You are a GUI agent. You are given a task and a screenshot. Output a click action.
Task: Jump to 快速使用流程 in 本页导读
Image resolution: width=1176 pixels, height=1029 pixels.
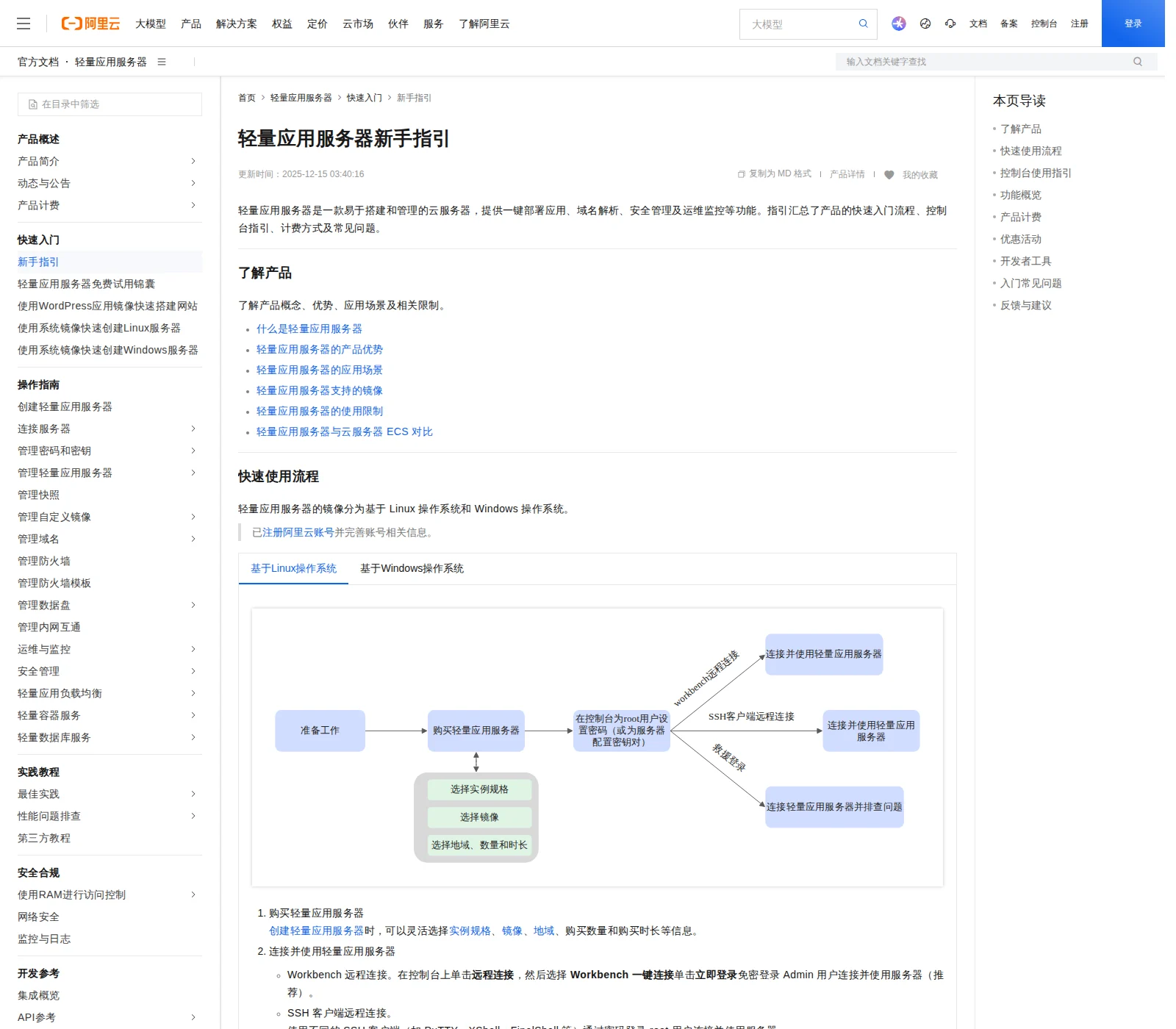pos(1031,151)
